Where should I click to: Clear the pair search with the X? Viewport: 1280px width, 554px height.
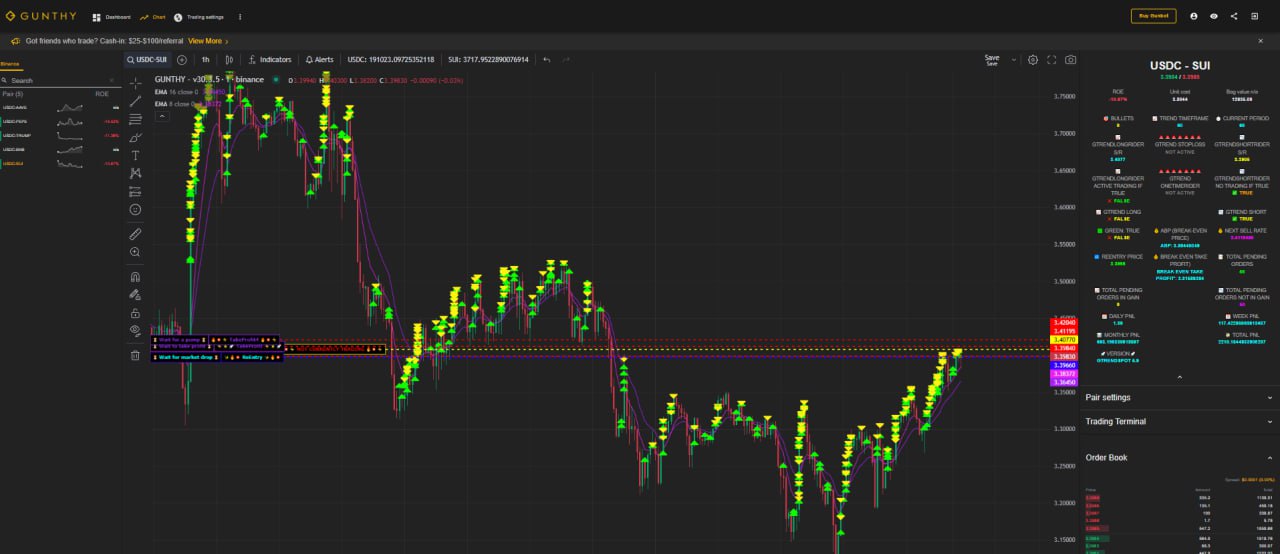[113, 80]
